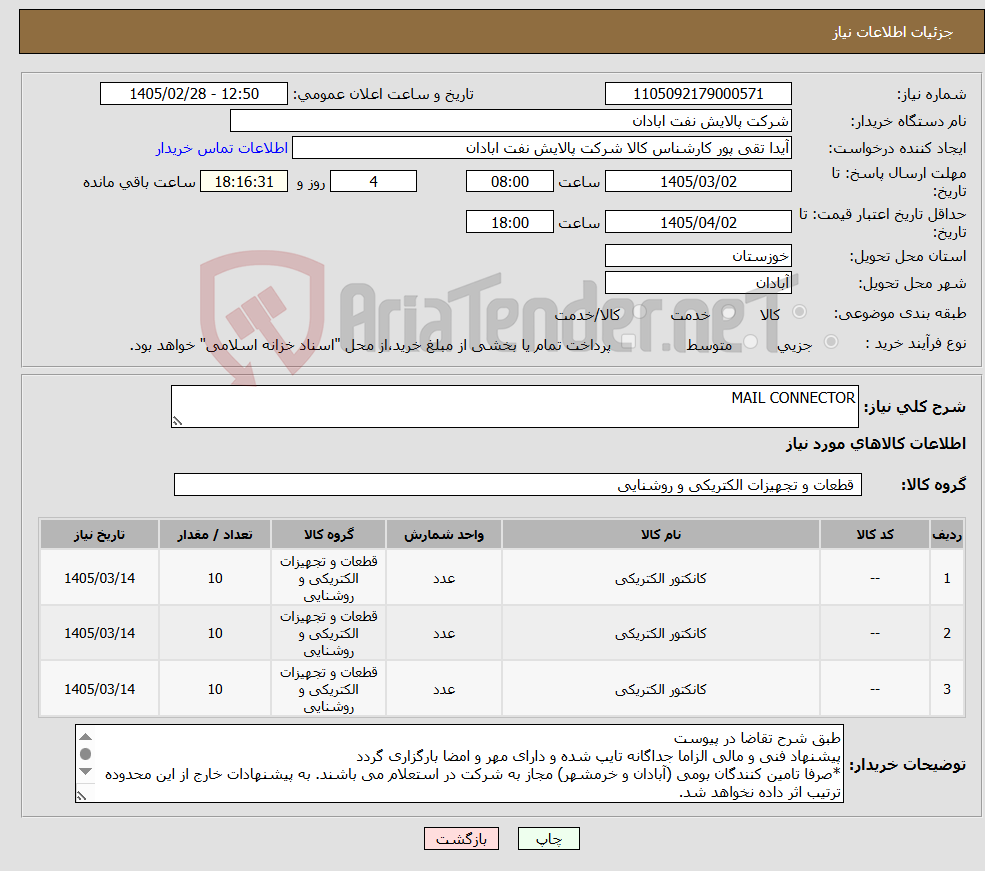Click need date 1405/03/14 in row 1
Screen dimensions: 985x871
pyautogui.click(x=99, y=578)
